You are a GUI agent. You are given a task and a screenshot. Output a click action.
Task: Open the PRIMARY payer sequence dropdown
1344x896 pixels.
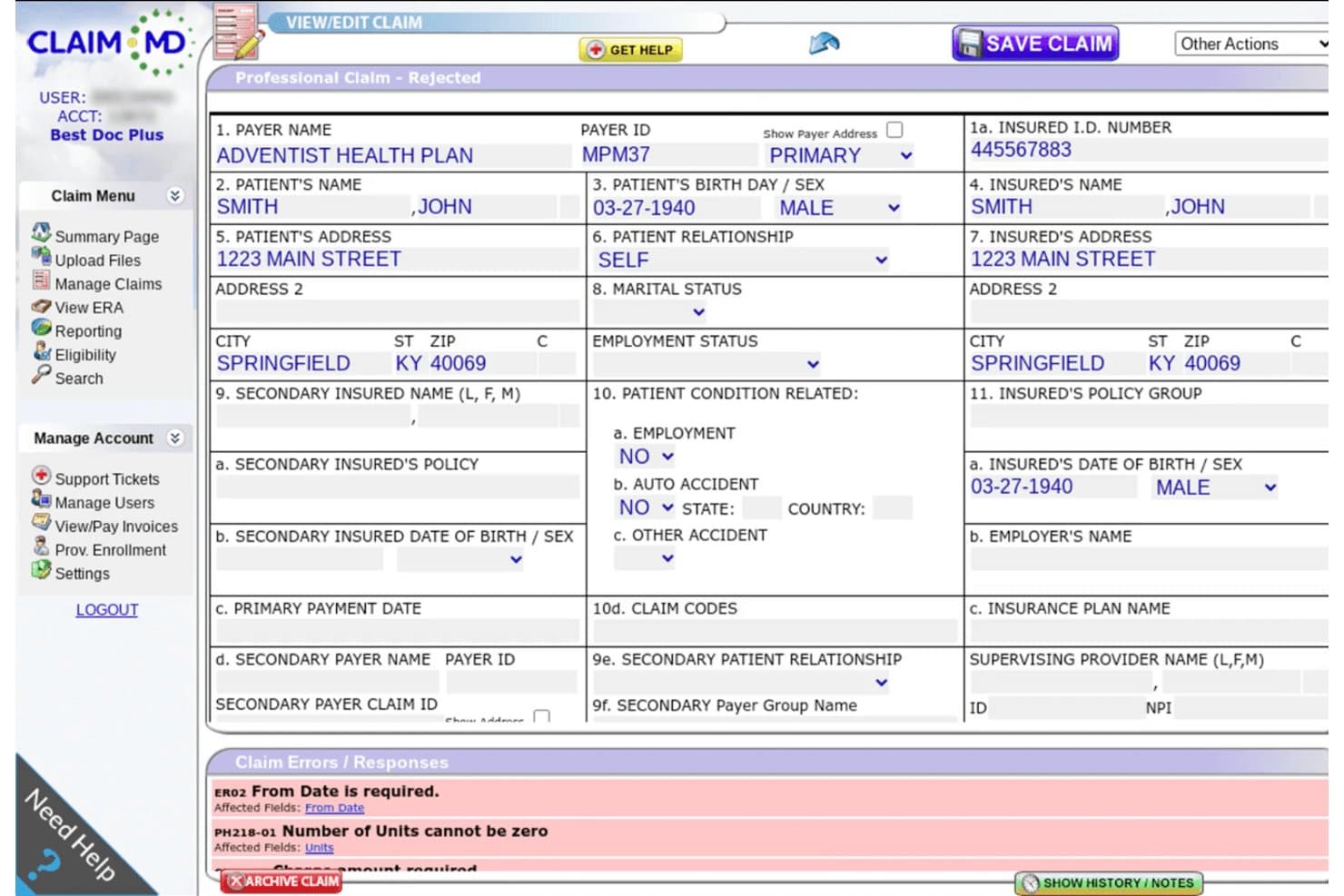click(839, 155)
